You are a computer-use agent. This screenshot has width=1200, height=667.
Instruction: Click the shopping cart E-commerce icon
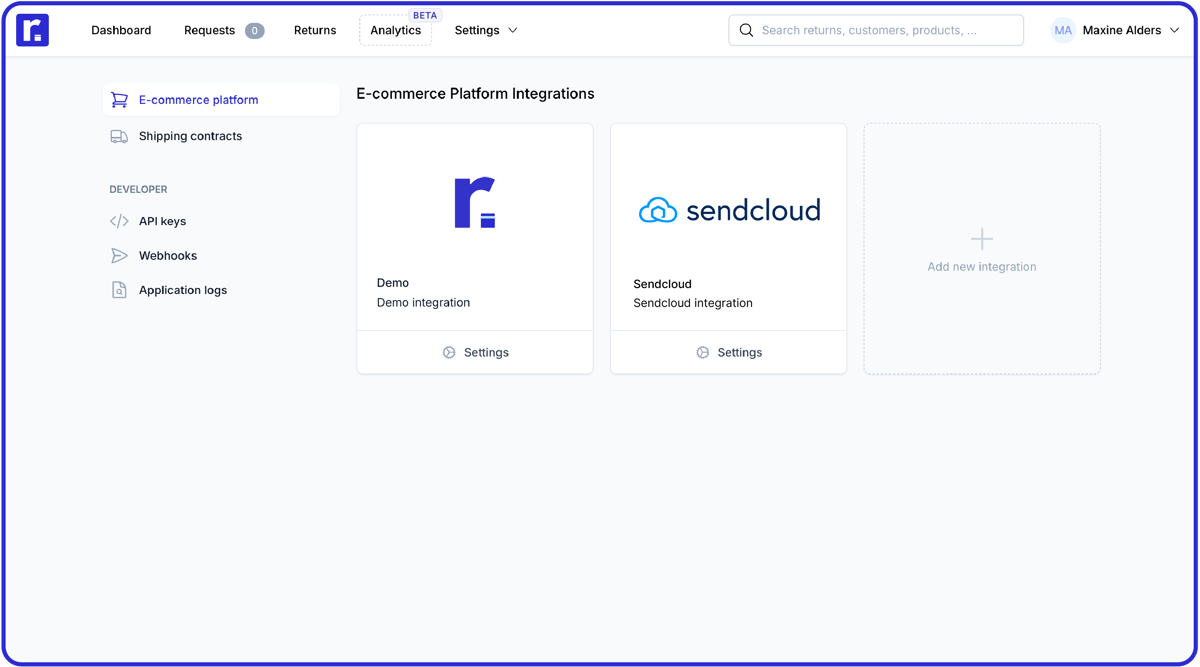click(x=119, y=100)
